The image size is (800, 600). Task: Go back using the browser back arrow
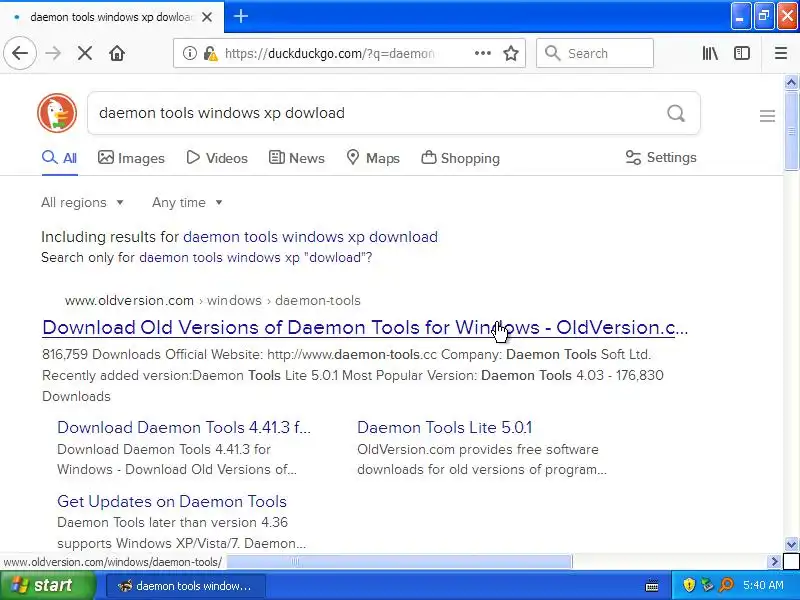pyautogui.click(x=20, y=53)
